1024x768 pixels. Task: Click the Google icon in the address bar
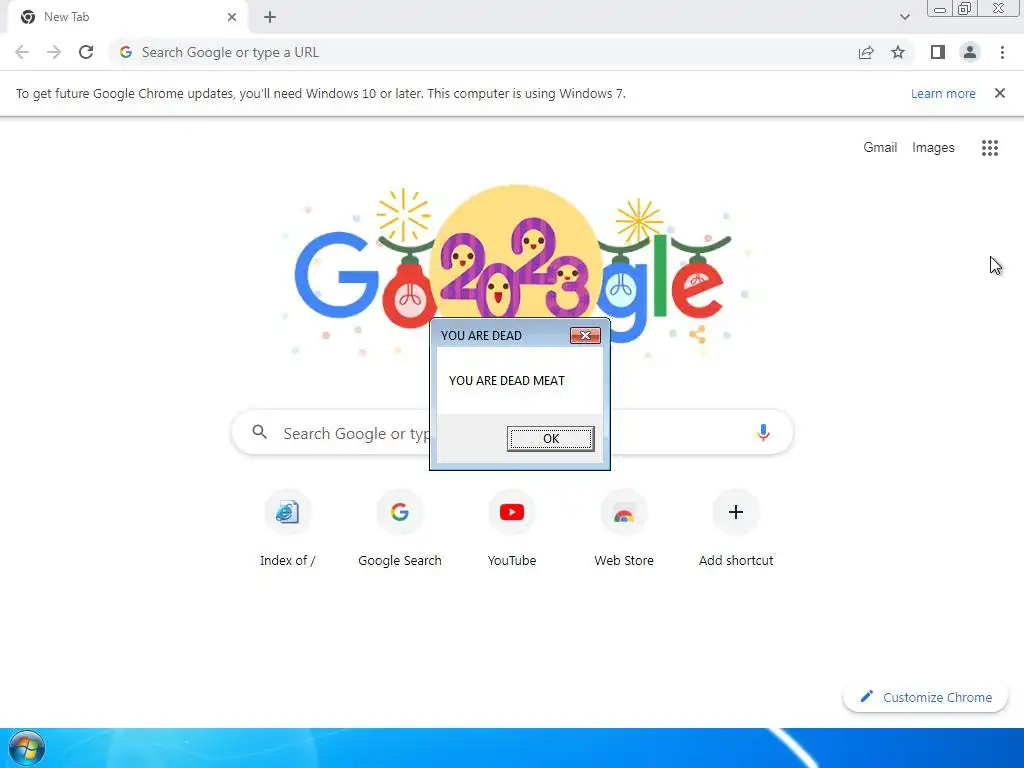(x=125, y=52)
